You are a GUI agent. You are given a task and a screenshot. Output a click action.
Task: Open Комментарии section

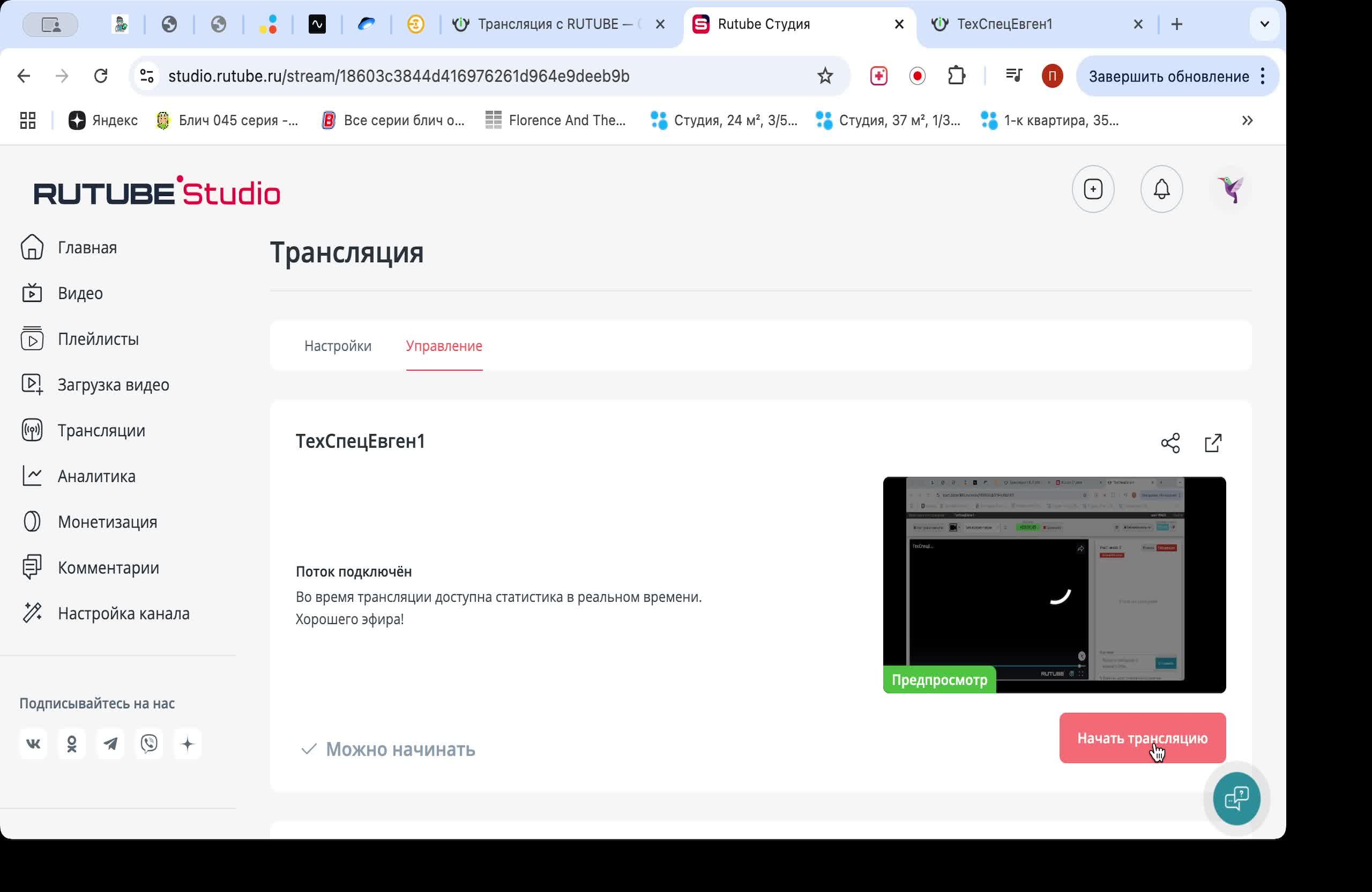[90, 567]
